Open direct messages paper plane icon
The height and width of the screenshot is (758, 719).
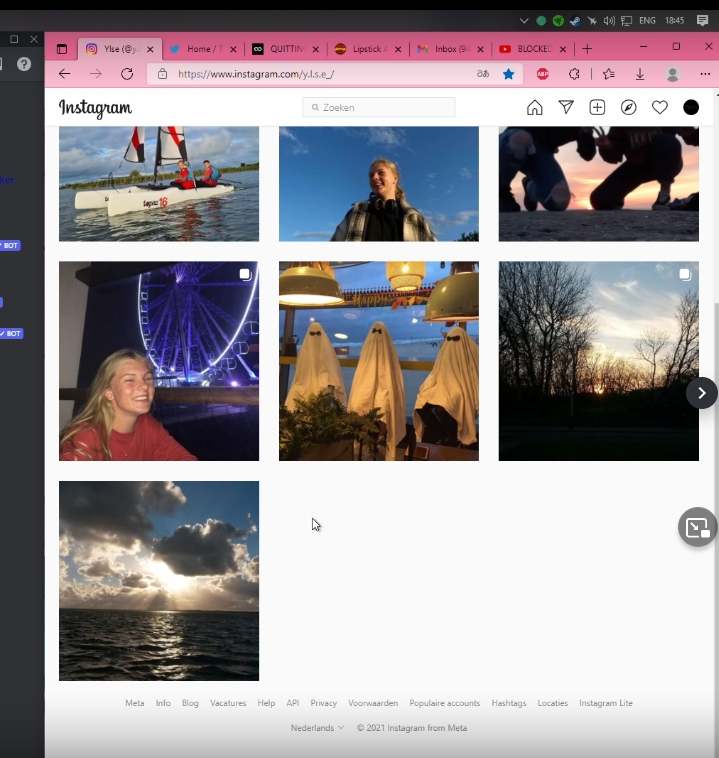[x=566, y=107]
